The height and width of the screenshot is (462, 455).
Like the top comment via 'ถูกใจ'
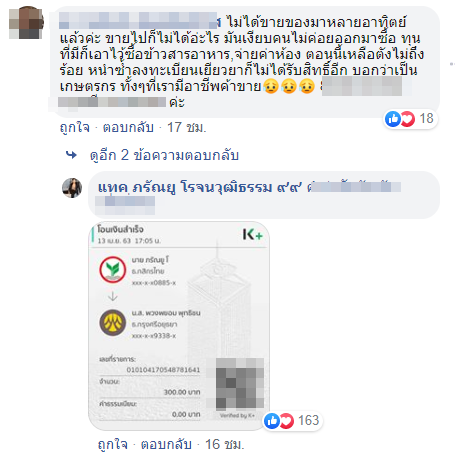(x=75, y=127)
